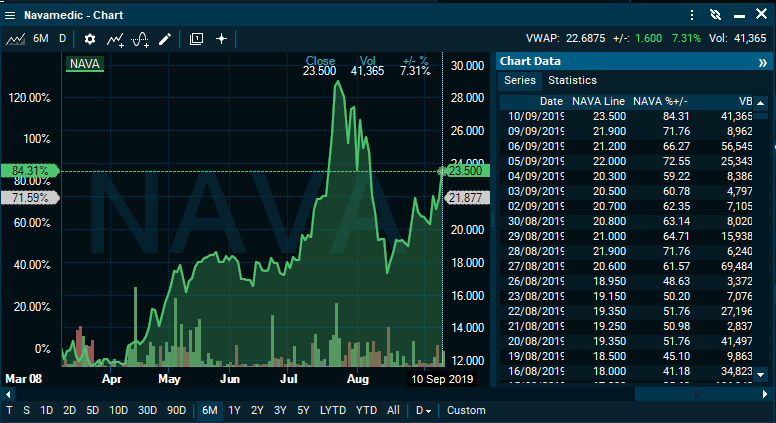Open chart settings gear icon
The height and width of the screenshot is (423, 776).
90,39
